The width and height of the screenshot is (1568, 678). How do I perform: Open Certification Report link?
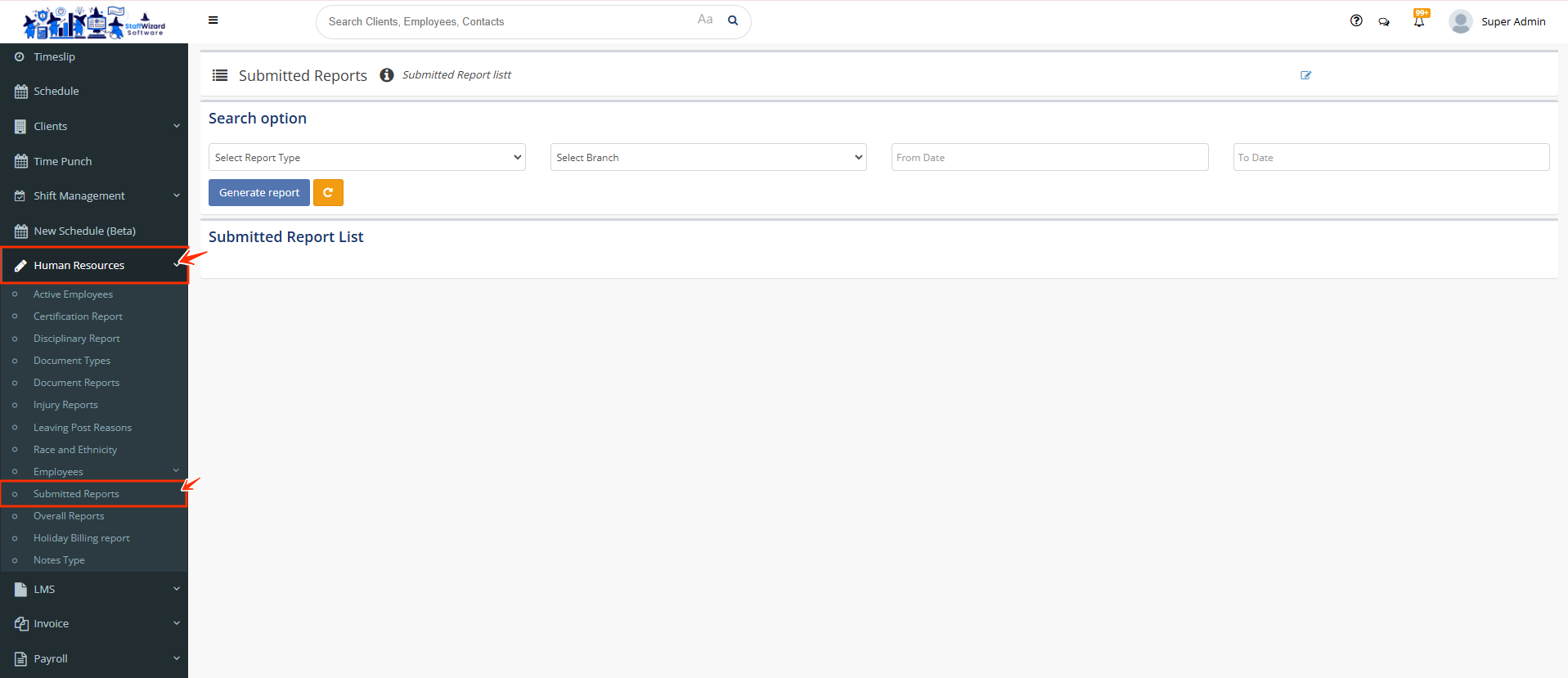coord(78,317)
